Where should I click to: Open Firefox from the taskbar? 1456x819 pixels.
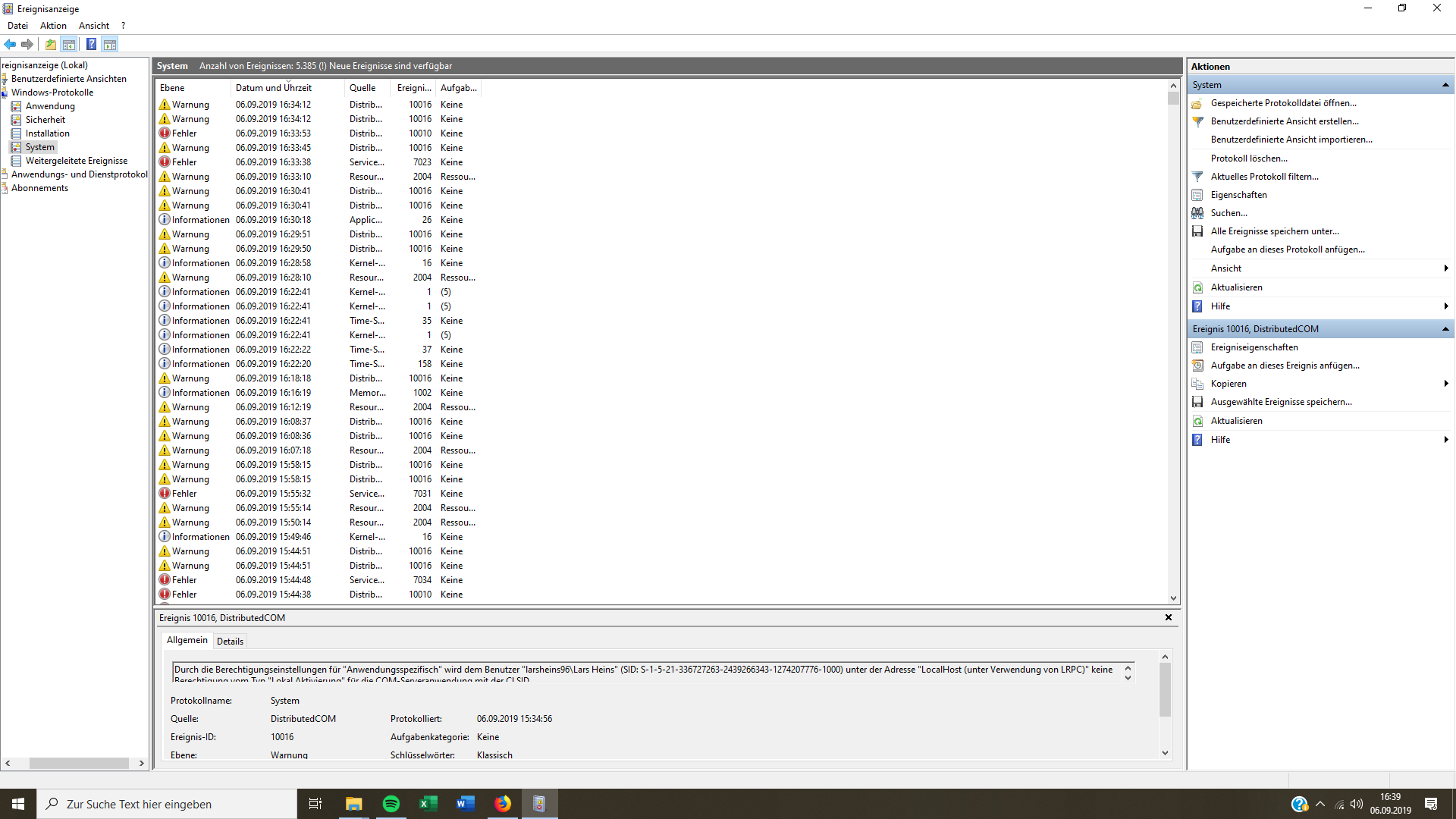(x=503, y=804)
